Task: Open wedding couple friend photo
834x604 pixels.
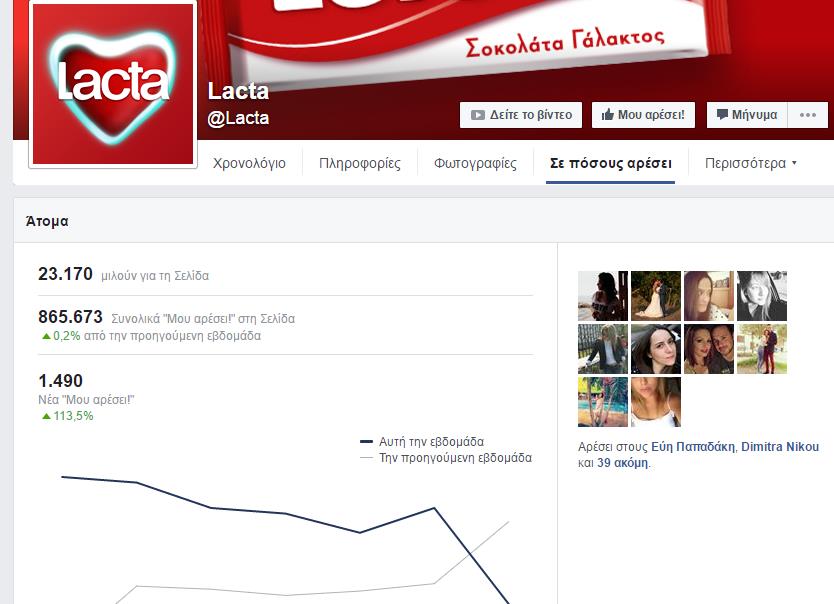Action: click(656, 296)
